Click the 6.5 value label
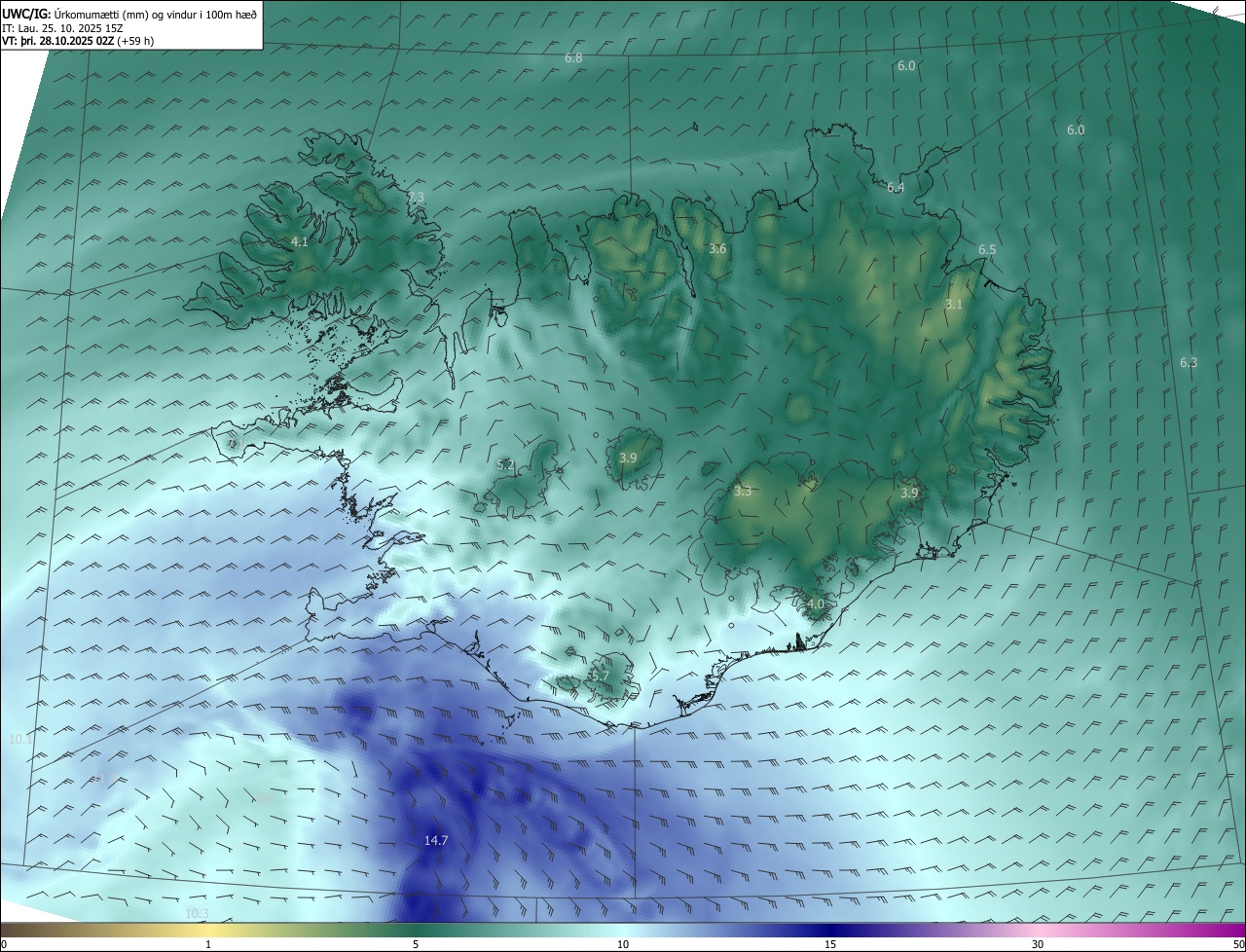Viewport: 1246px width, 952px height. 987,250
